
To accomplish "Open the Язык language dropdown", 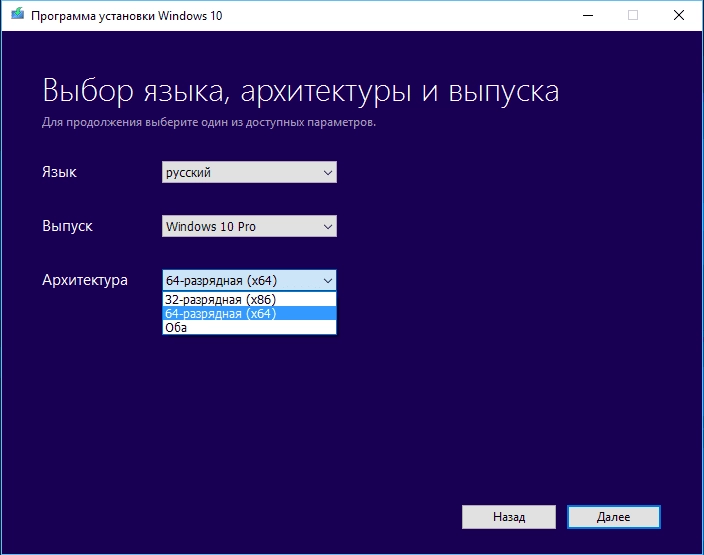I will [249, 172].
